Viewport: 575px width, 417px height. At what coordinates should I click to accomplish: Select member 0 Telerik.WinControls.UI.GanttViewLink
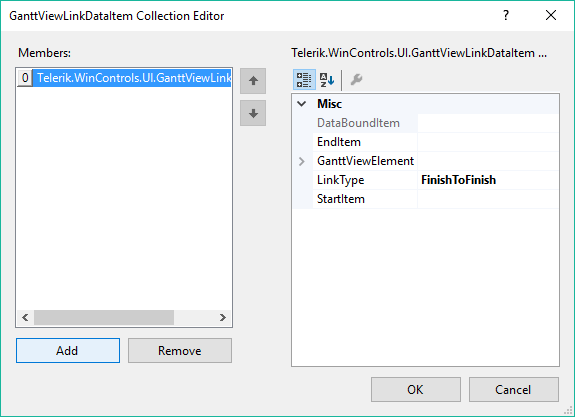coord(124,78)
